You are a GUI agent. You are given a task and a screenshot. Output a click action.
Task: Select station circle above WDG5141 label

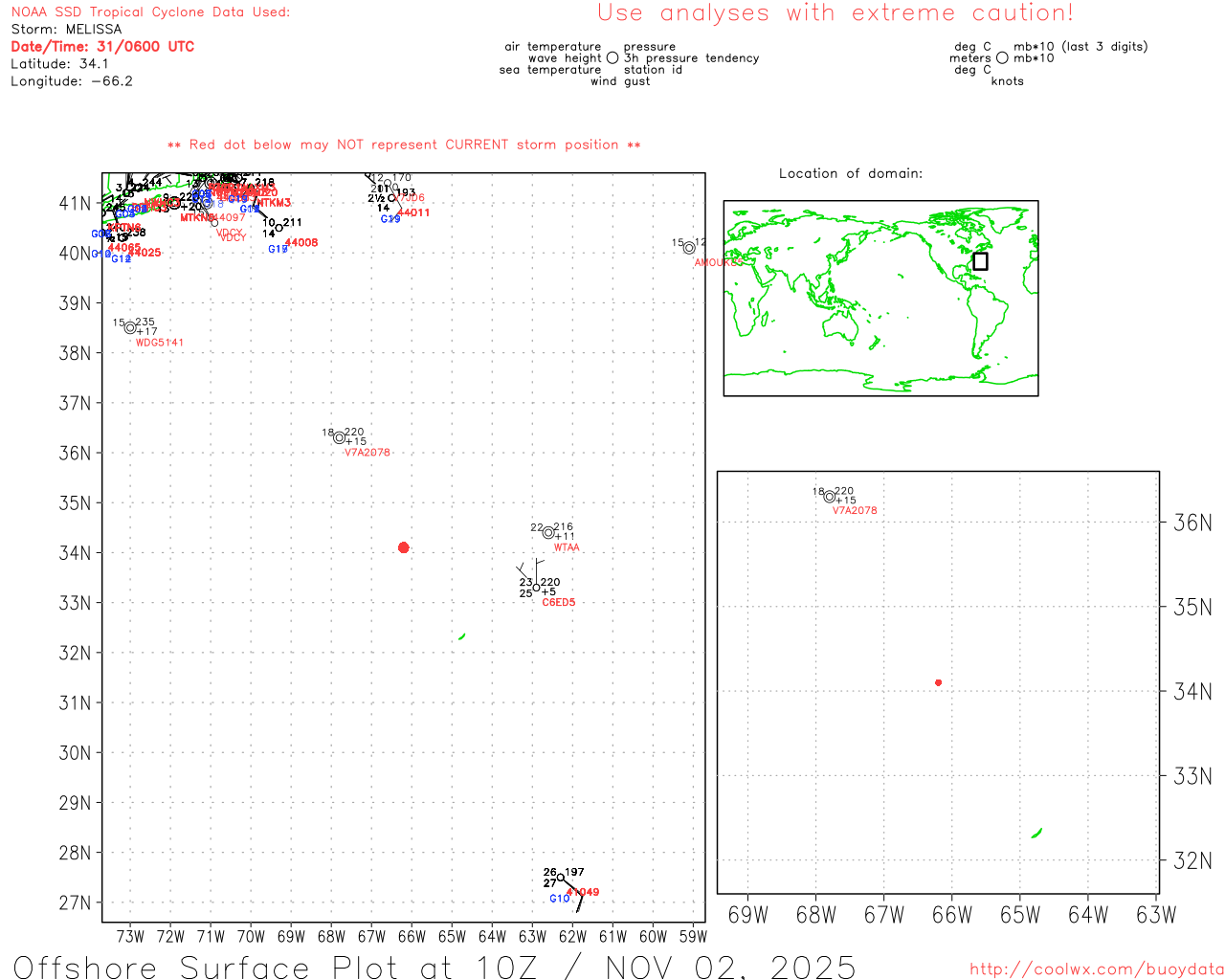130,327
